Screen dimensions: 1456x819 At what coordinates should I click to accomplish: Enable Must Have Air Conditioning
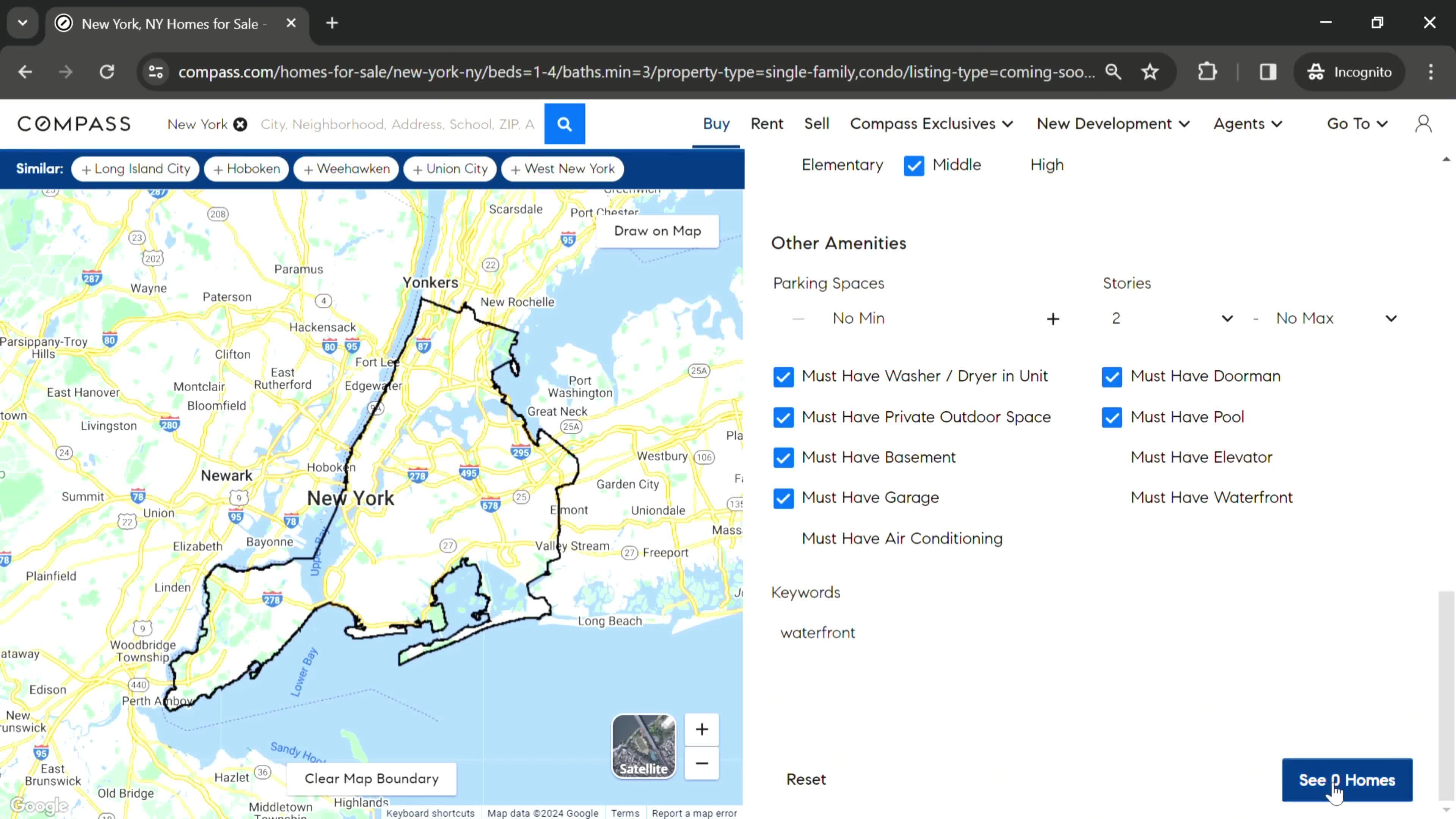pos(902,539)
